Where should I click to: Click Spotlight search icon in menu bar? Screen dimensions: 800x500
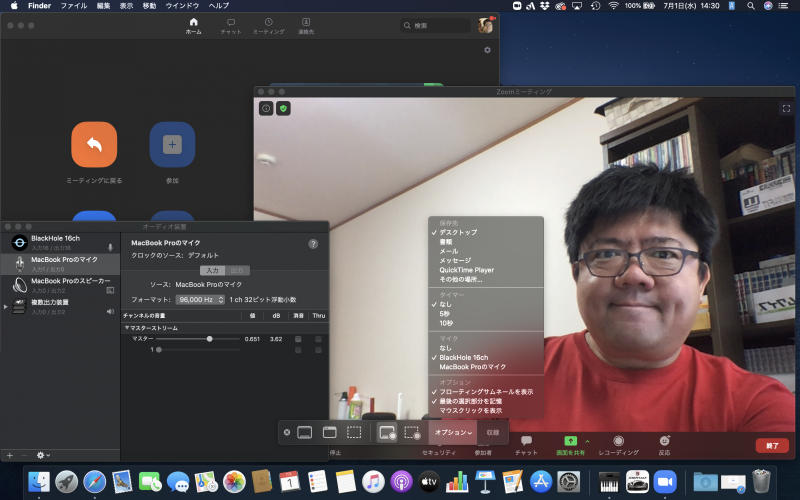click(751, 6)
